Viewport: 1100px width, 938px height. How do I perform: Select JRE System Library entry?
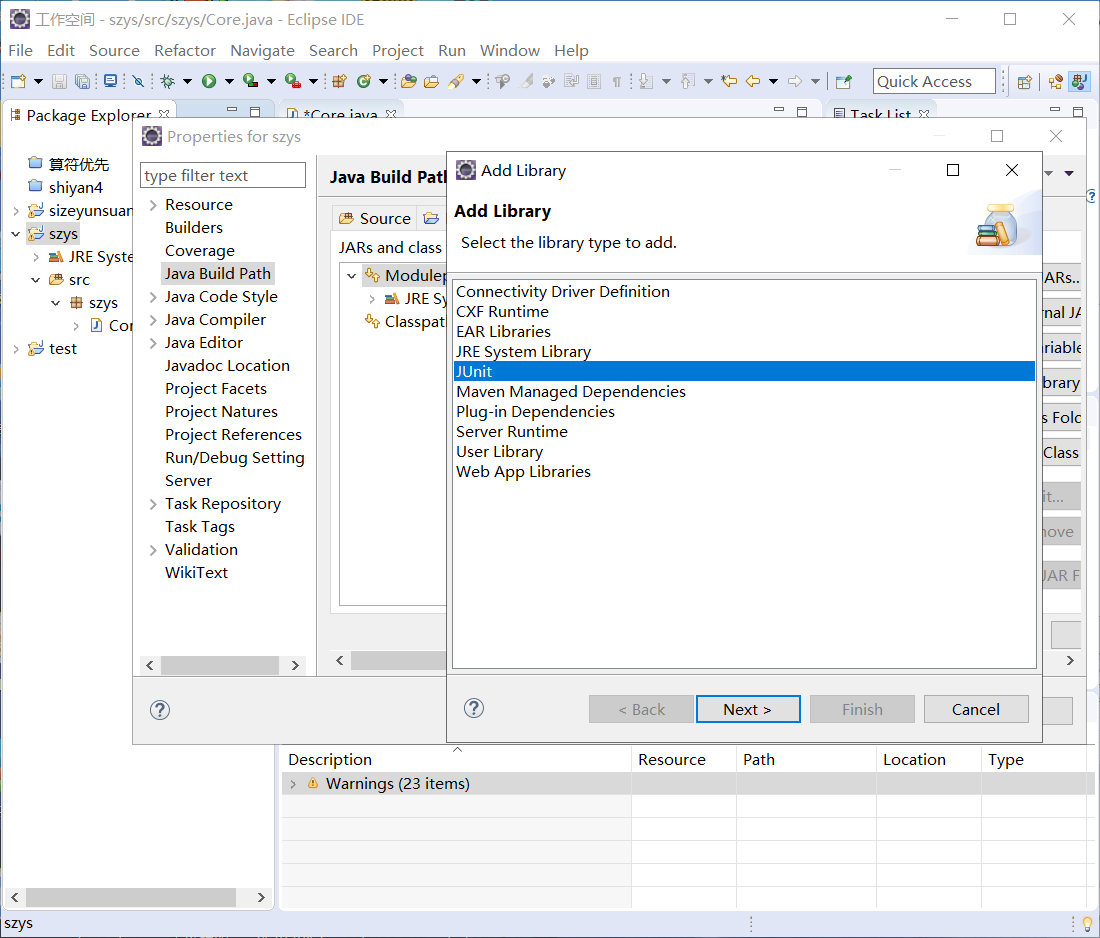coord(744,351)
